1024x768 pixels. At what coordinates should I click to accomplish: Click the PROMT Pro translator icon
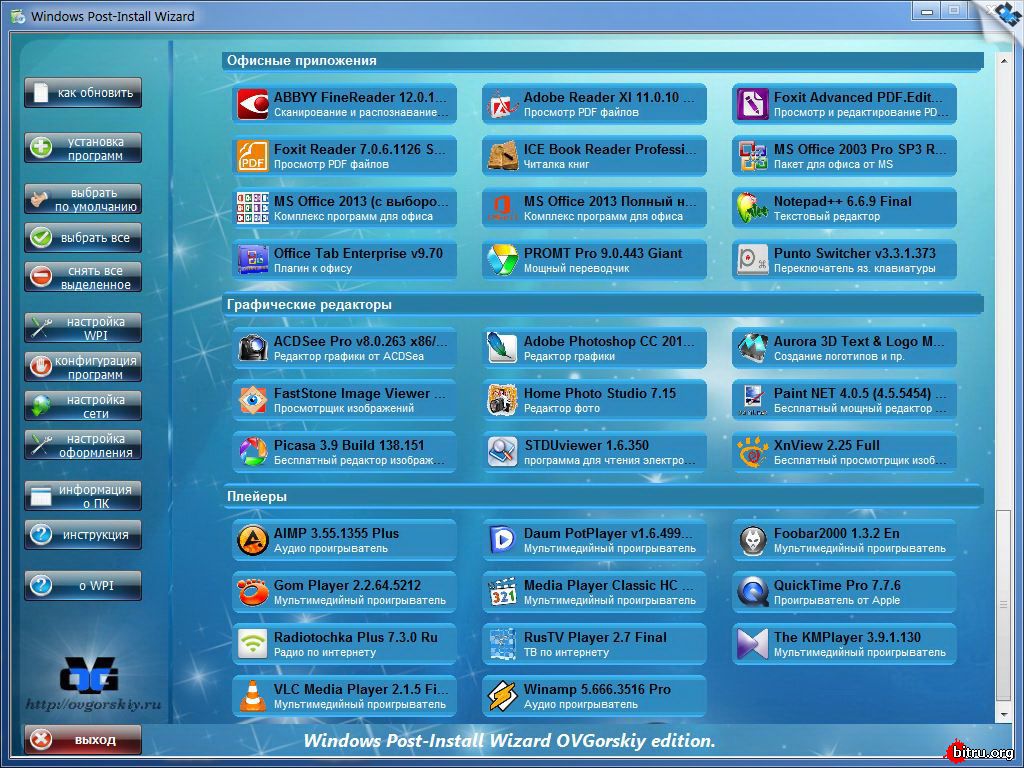[502, 260]
